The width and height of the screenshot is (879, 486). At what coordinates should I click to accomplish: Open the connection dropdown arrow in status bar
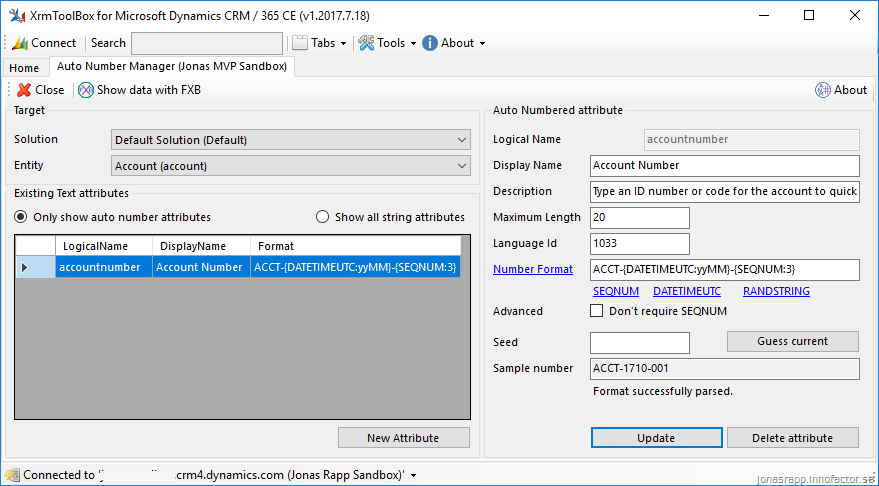[x=414, y=476]
